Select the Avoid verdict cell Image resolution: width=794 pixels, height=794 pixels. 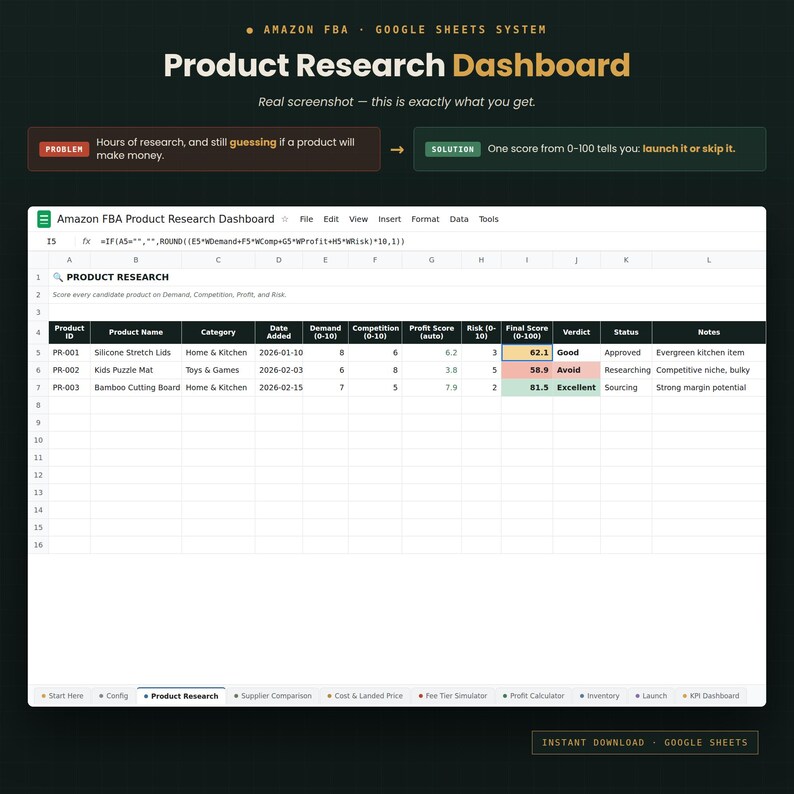[576, 370]
